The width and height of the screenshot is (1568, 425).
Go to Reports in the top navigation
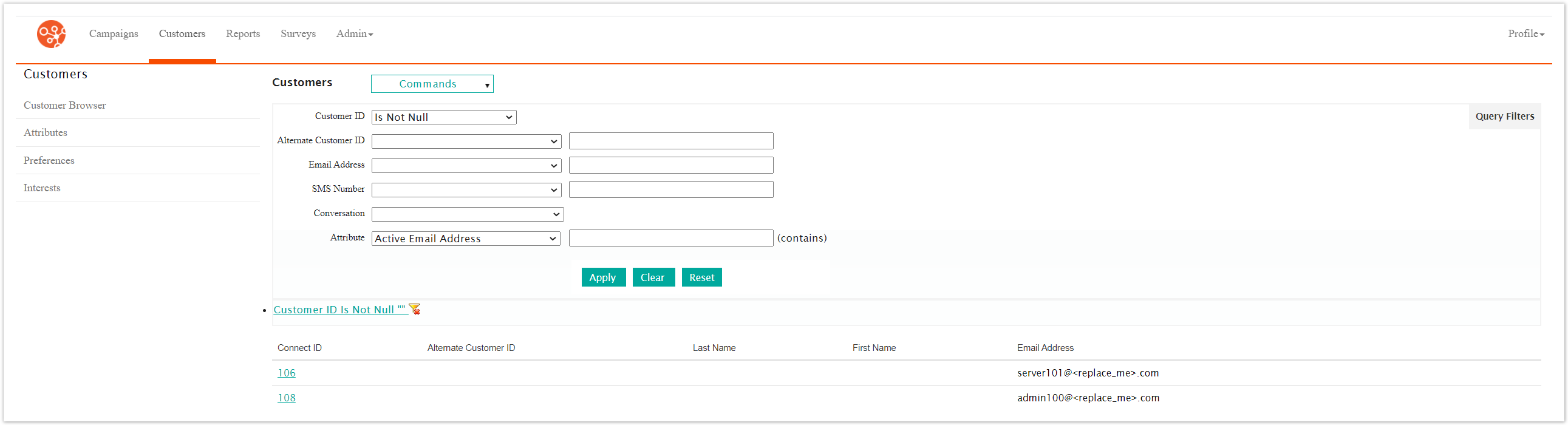(x=243, y=33)
